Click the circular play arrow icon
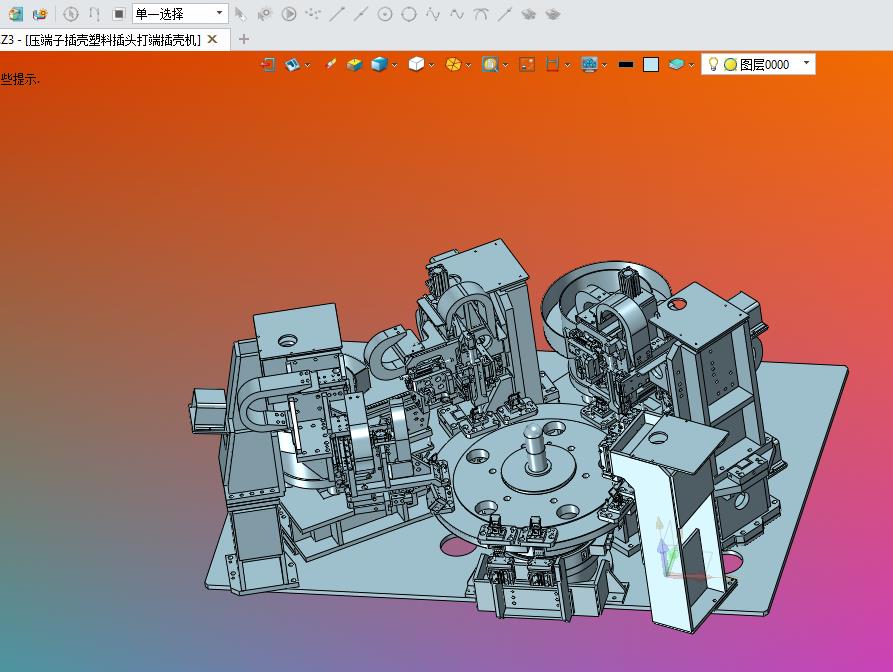 [x=289, y=14]
